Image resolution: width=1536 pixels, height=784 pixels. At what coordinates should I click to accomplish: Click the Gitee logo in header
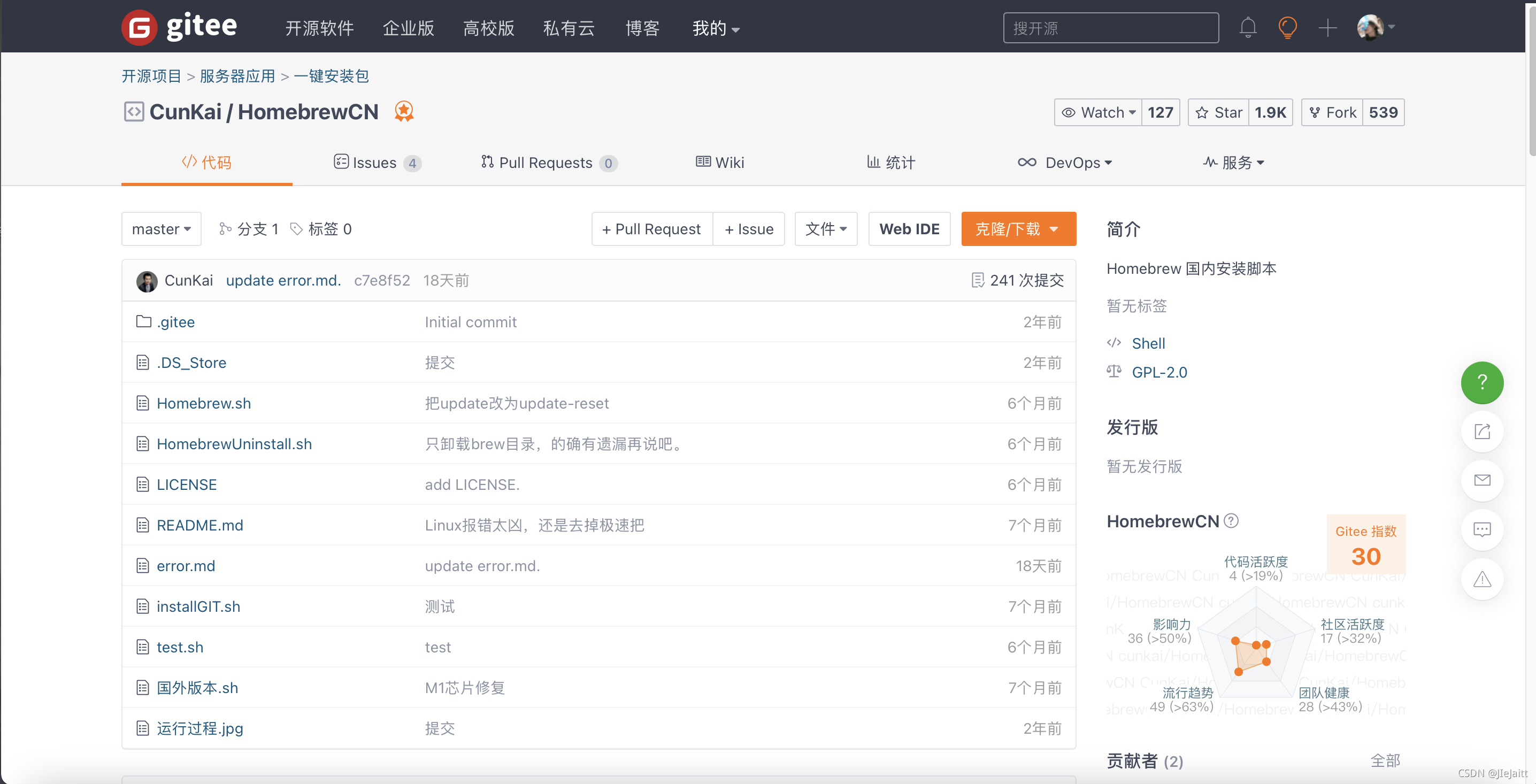click(x=179, y=27)
